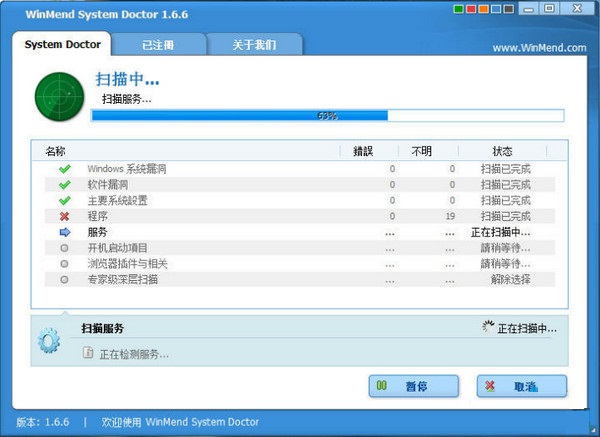This screenshot has width=600, height=437.
Task: Select the red color theme swatch
Action: [x=471, y=9]
